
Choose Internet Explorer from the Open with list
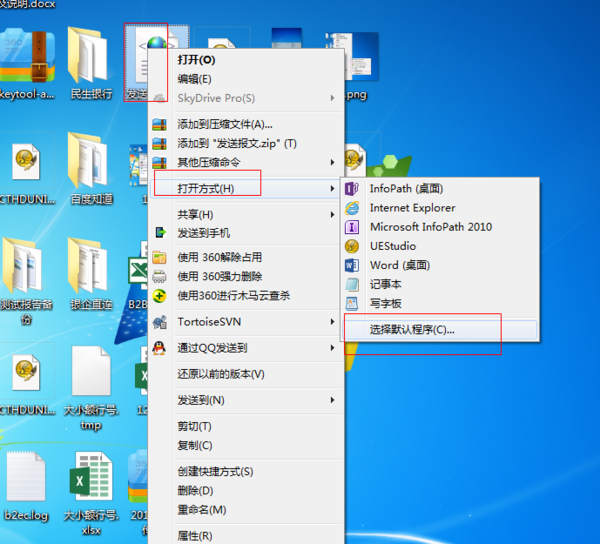point(411,208)
